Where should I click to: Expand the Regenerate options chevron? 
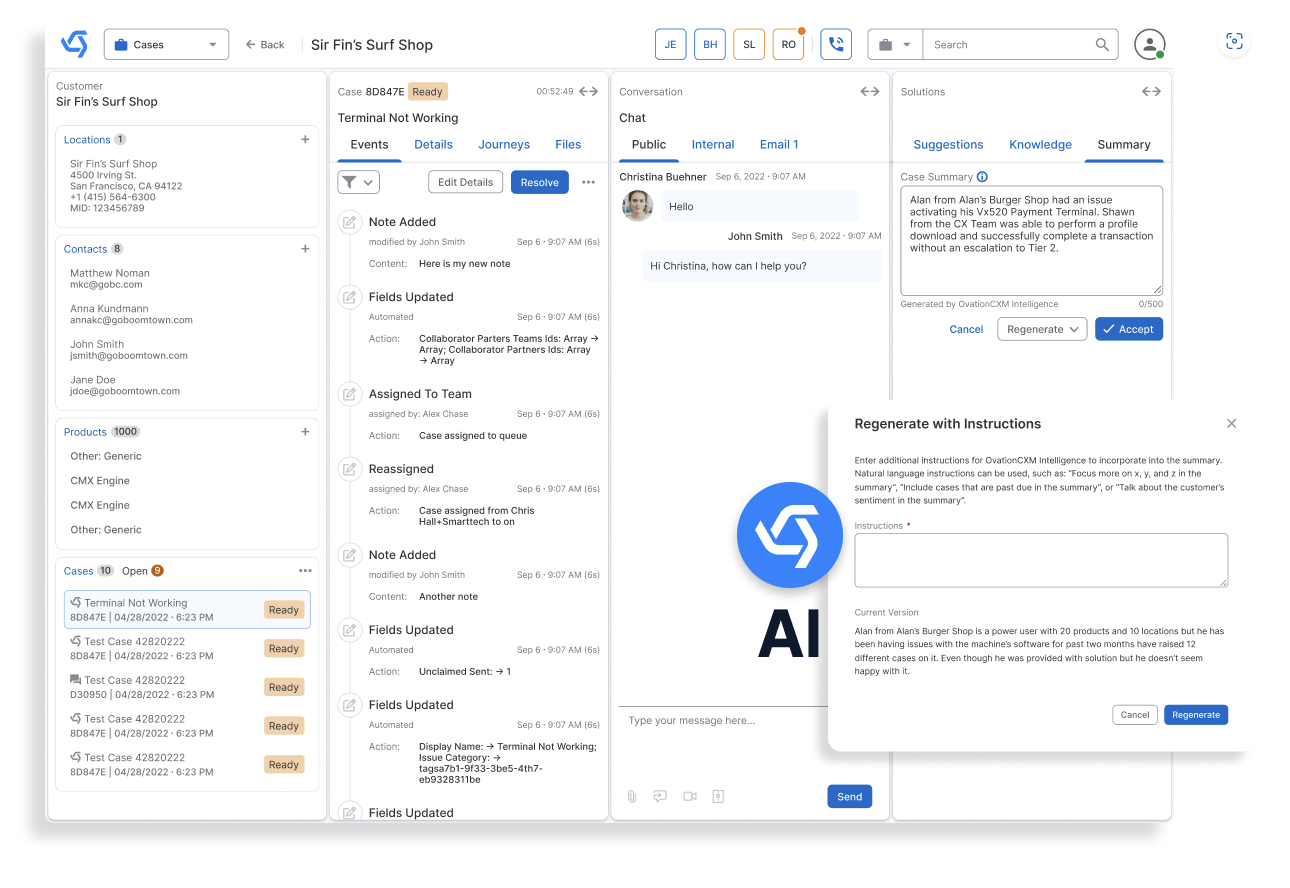click(1076, 329)
